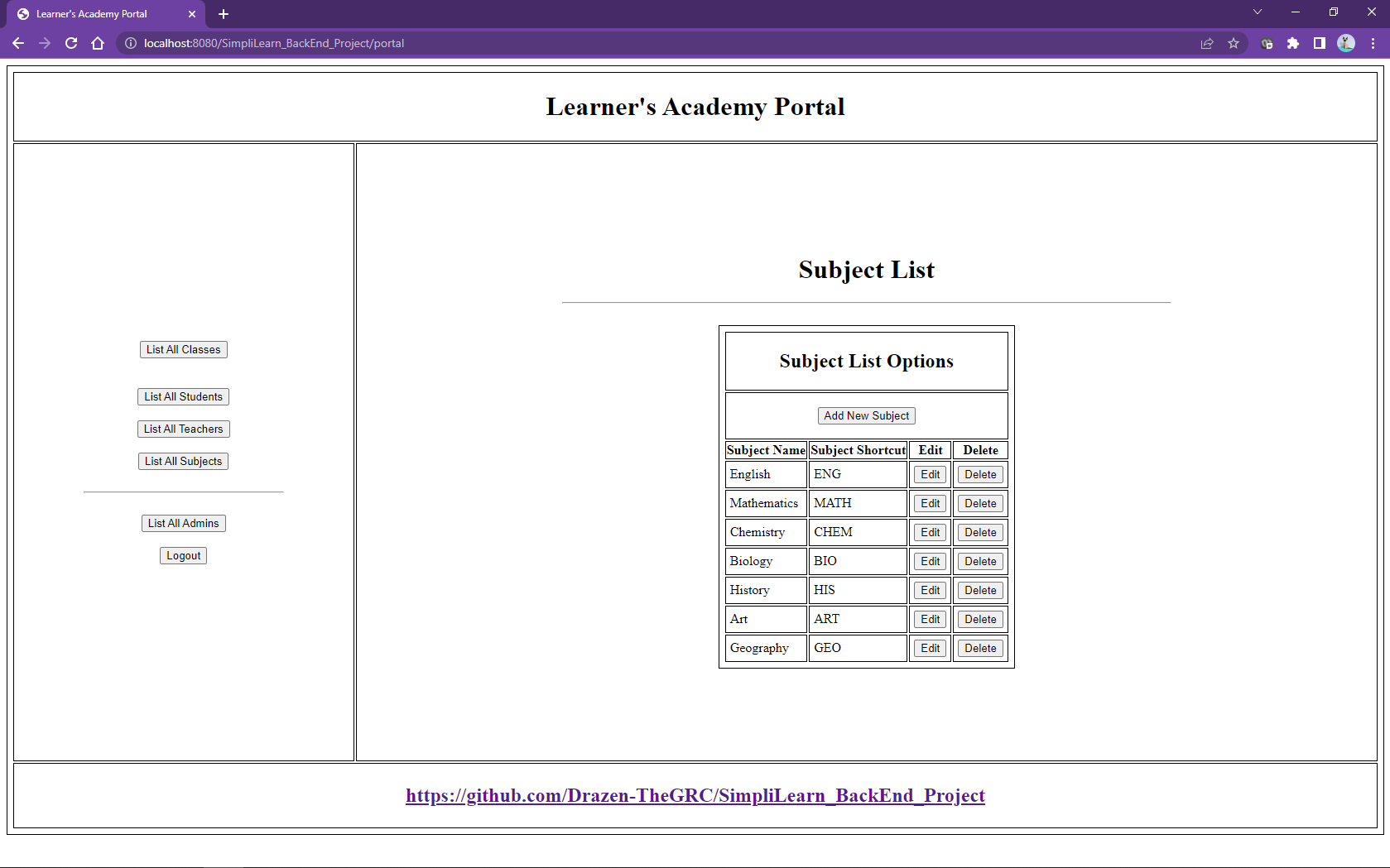Open the GitHub project link

pos(695,796)
